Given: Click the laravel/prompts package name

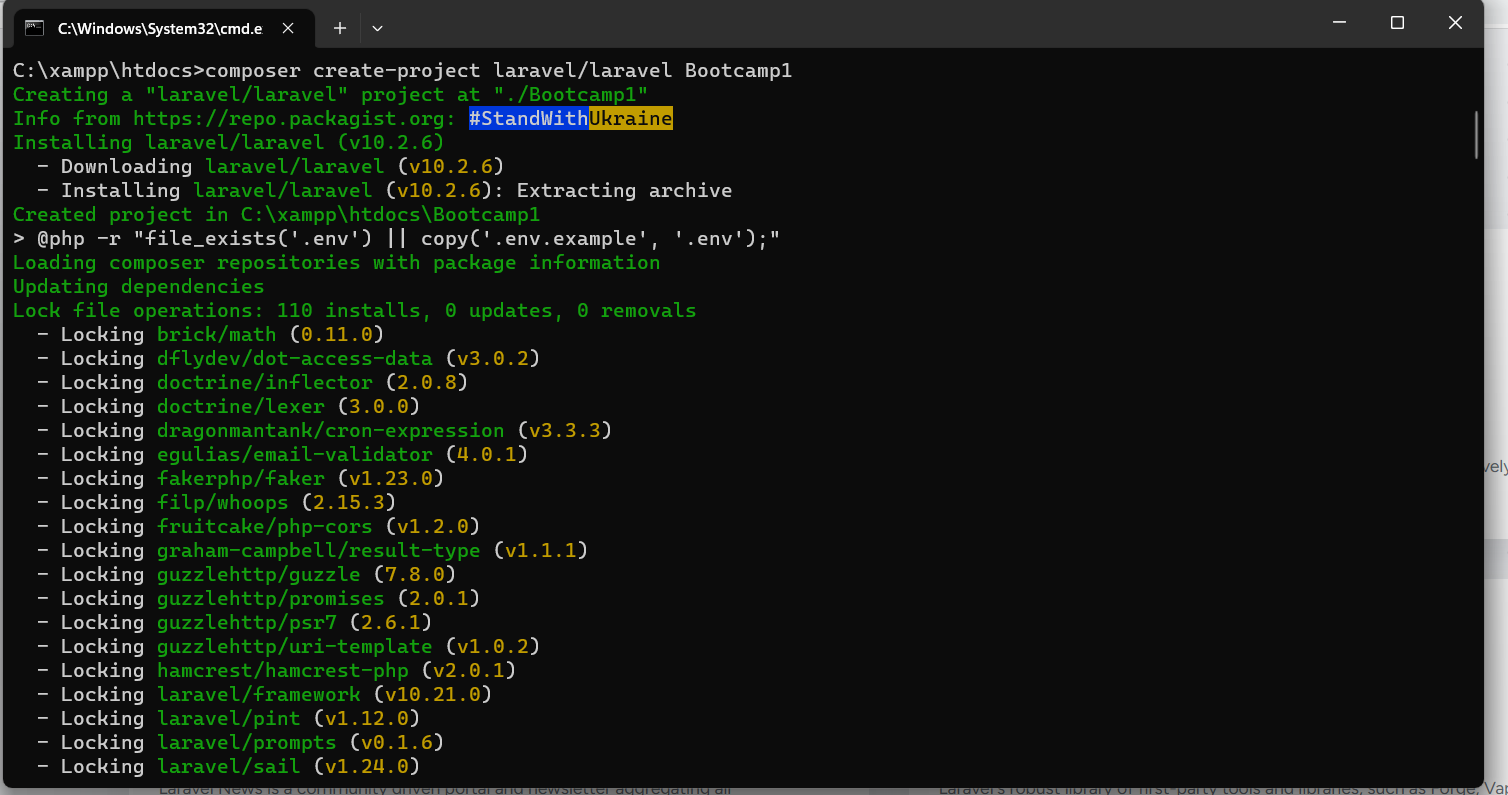Looking at the screenshot, I should (247, 743).
